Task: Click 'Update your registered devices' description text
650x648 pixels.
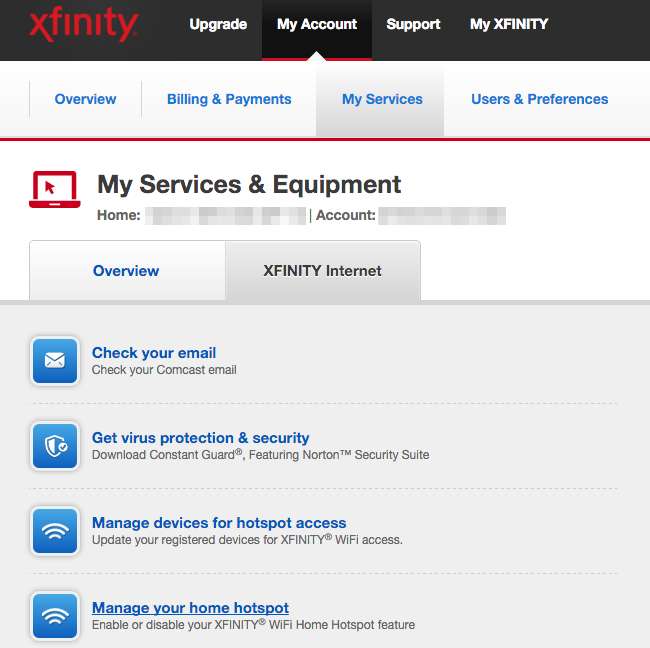Action: coord(247,540)
